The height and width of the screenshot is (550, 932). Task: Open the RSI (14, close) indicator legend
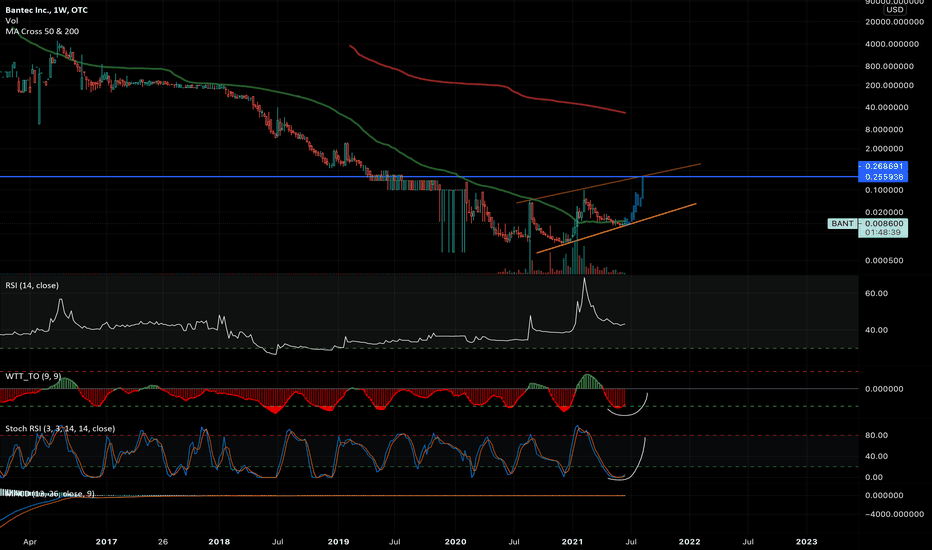pyautogui.click(x=32, y=285)
